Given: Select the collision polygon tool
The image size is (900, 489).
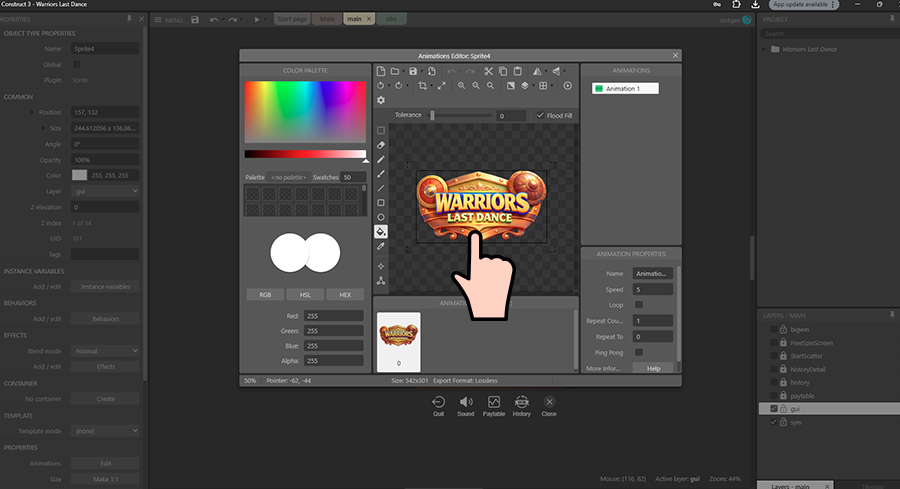Looking at the screenshot, I should pyautogui.click(x=381, y=281).
